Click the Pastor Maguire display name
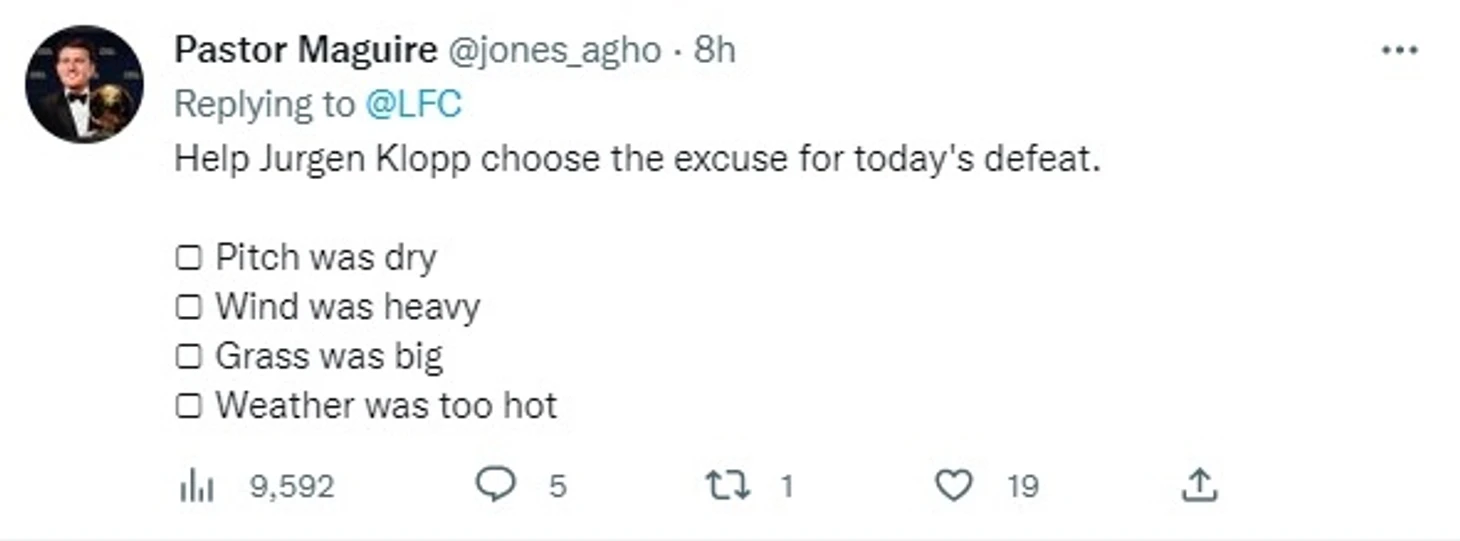The width and height of the screenshot is (1460, 541). 305,50
